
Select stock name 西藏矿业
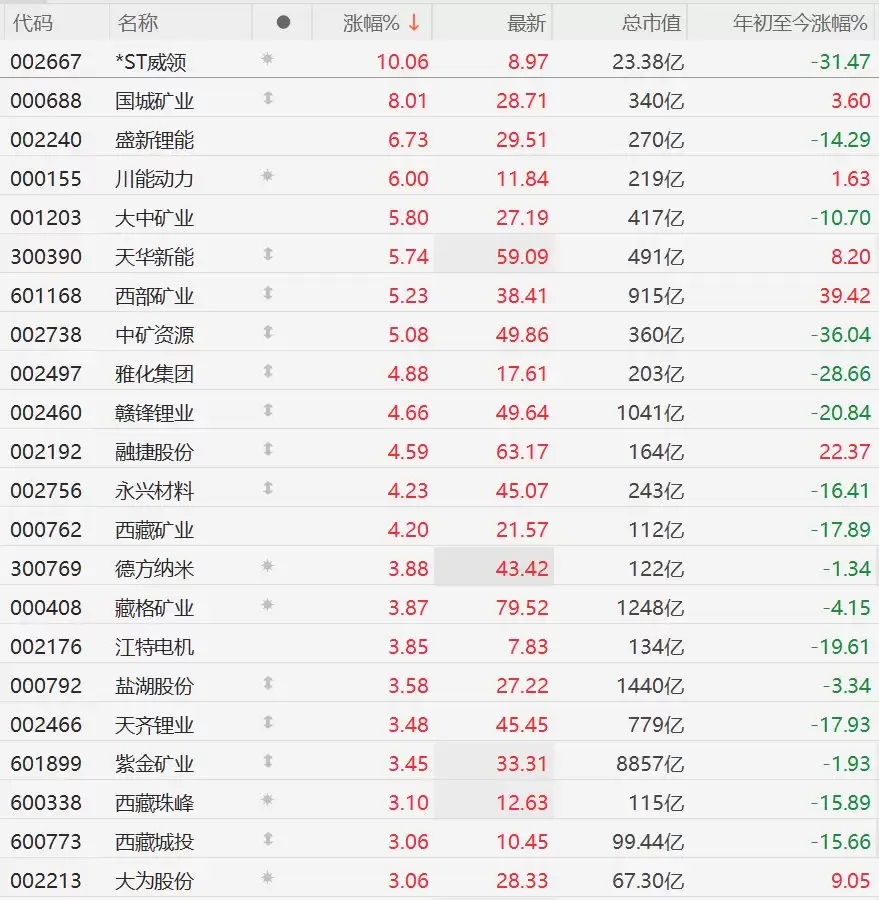point(154,530)
